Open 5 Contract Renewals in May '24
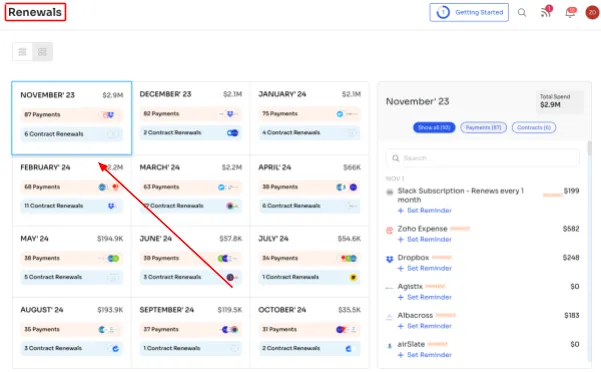Viewport: 601px width, 372px height. tap(72, 277)
